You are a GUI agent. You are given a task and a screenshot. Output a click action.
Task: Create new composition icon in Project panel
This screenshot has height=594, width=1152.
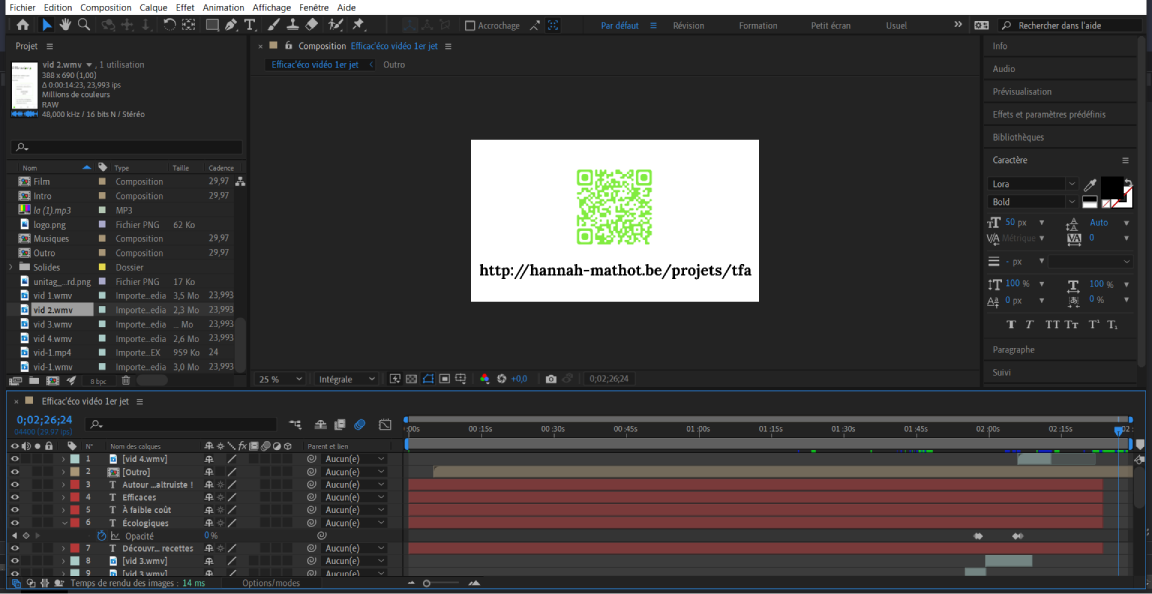(x=52, y=381)
